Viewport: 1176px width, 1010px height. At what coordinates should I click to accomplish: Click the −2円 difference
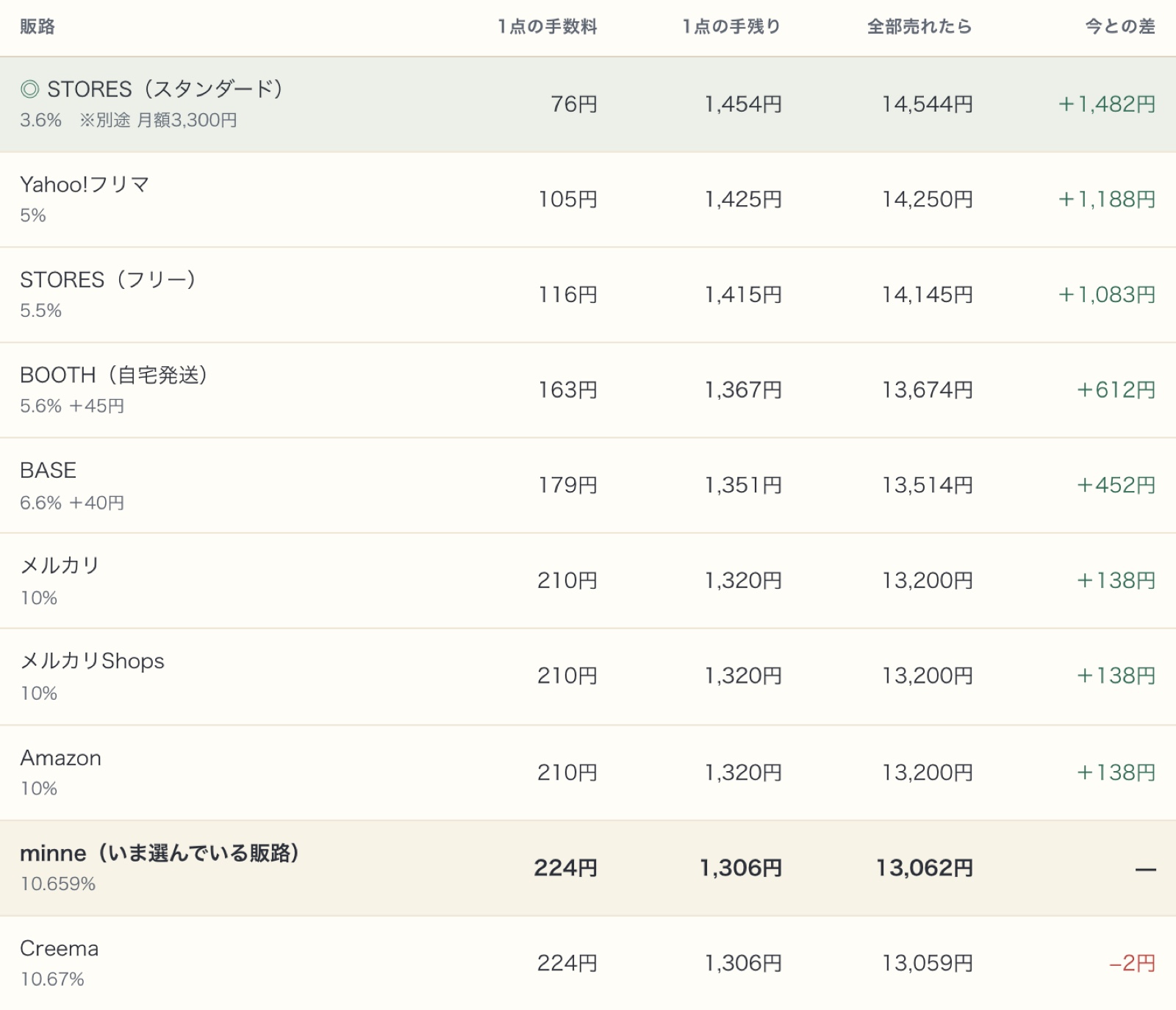(x=1133, y=963)
